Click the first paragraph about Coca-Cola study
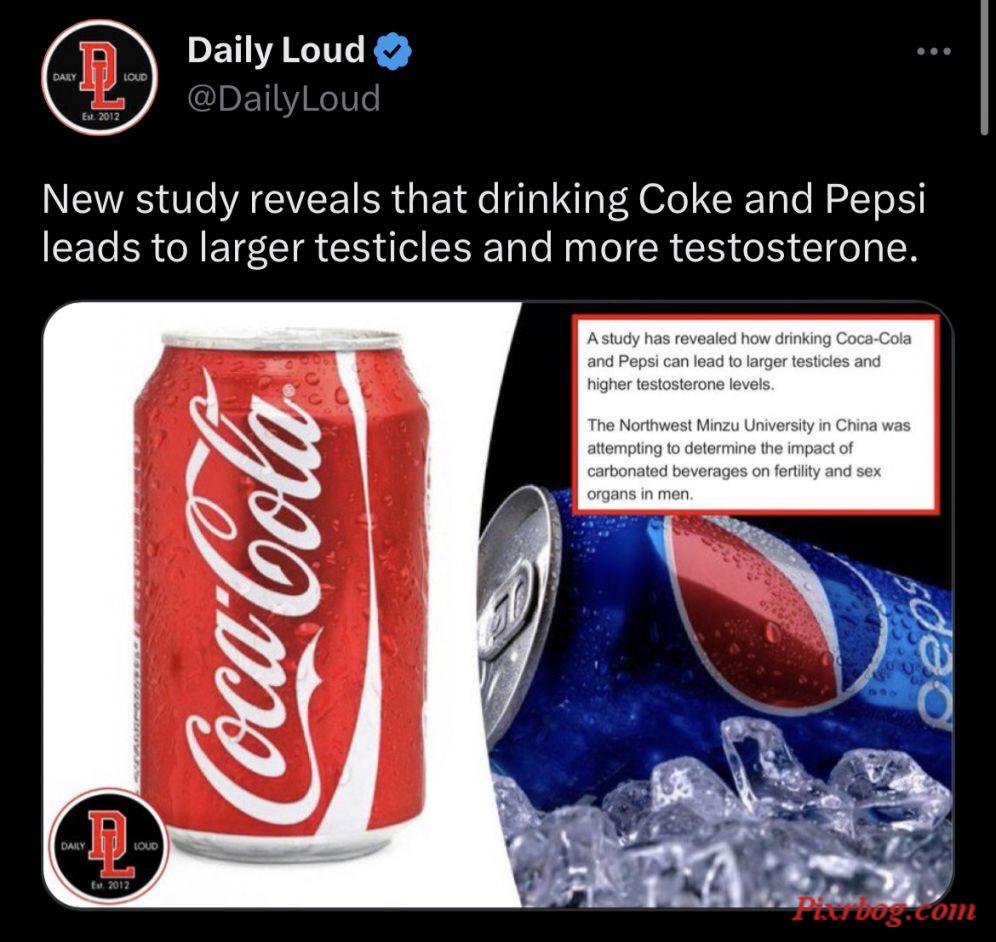 pyautogui.click(x=749, y=361)
